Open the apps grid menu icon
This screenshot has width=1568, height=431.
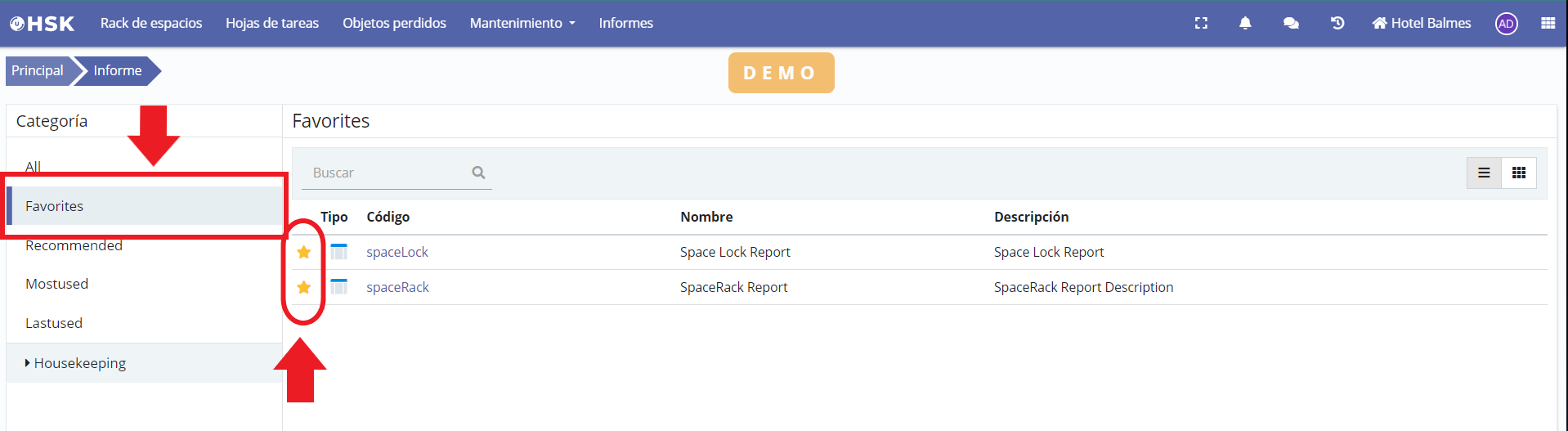pyautogui.click(x=1548, y=23)
